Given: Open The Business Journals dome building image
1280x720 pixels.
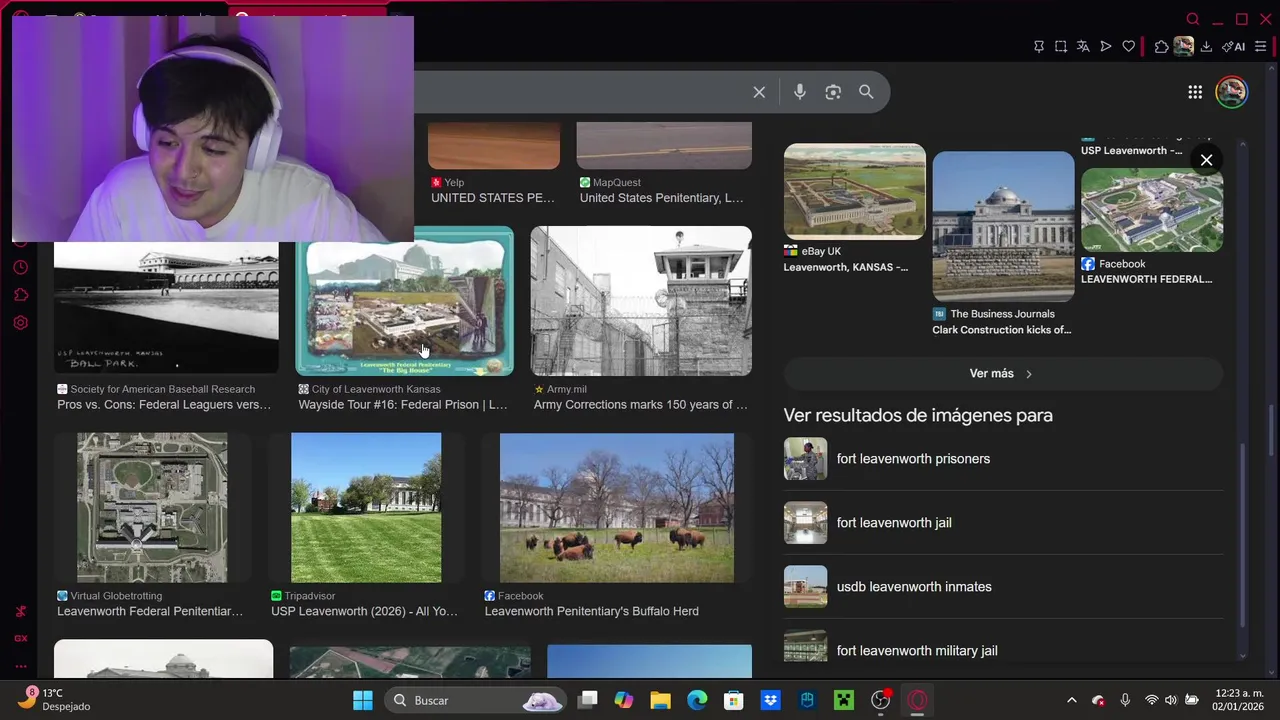Looking at the screenshot, I should [1003, 226].
